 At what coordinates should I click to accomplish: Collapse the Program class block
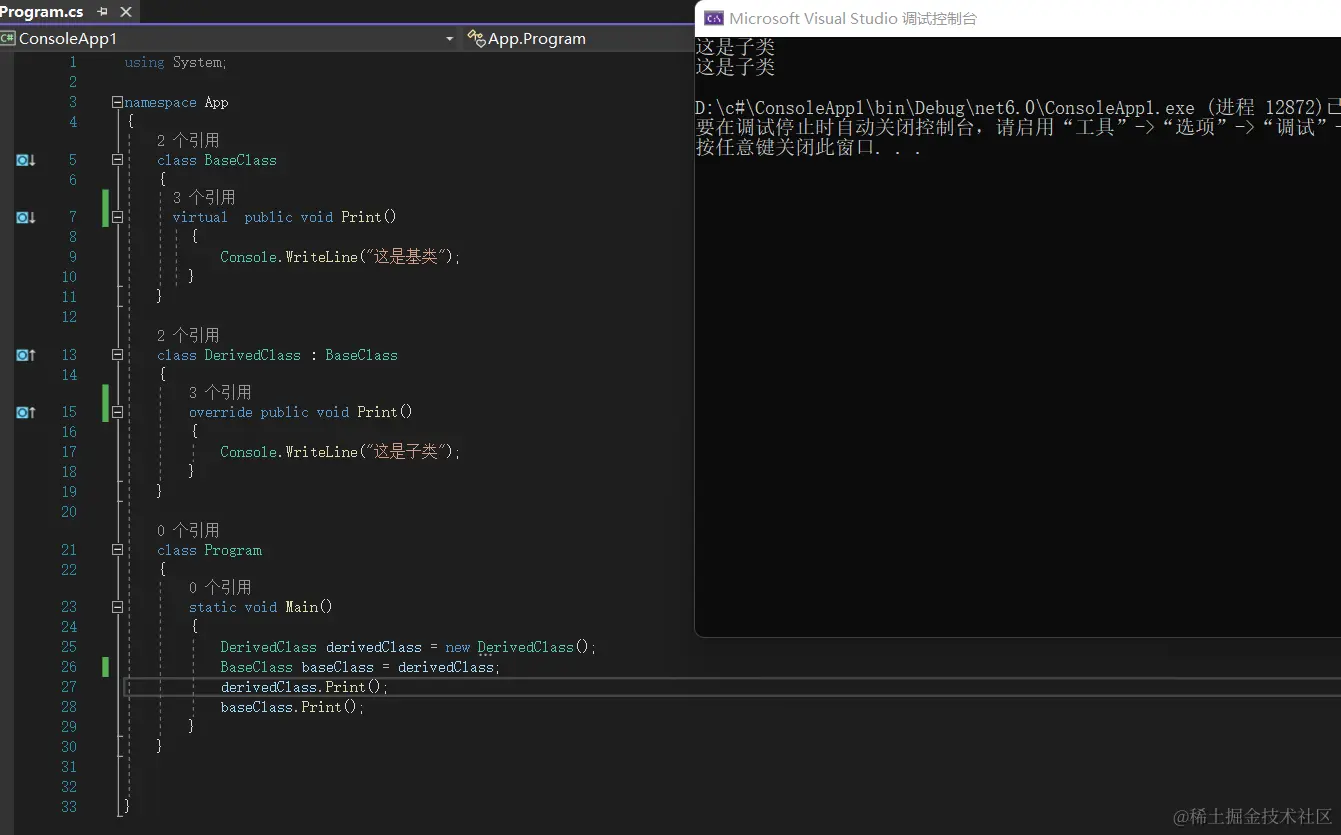point(117,550)
